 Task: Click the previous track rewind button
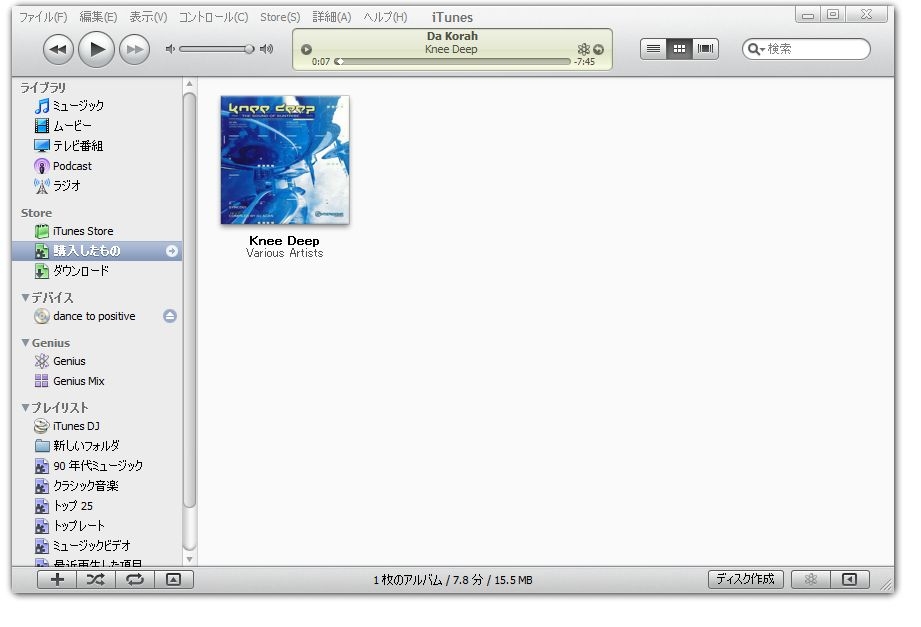58,49
